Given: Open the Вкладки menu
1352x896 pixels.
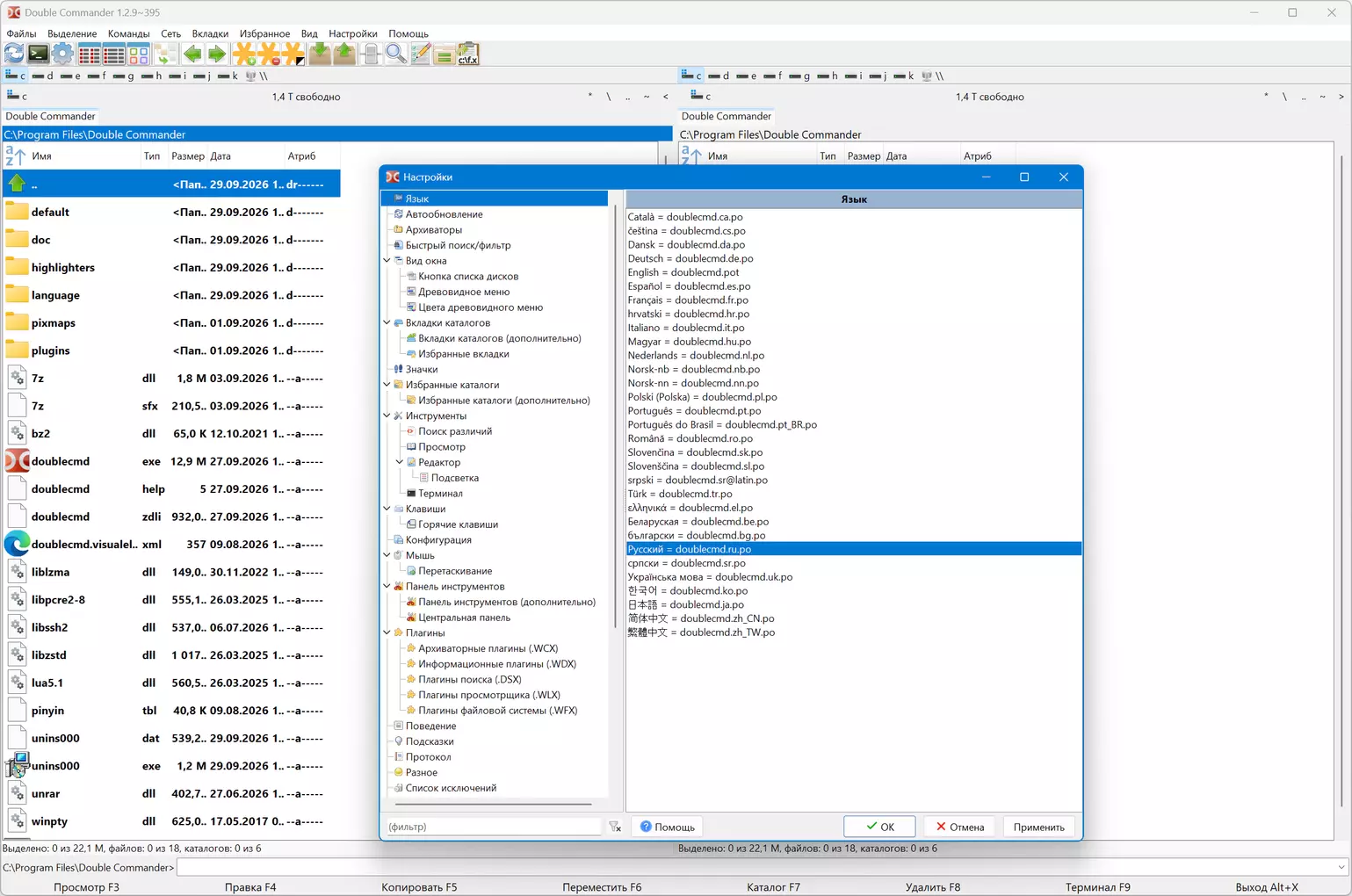Looking at the screenshot, I should click(210, 33).
